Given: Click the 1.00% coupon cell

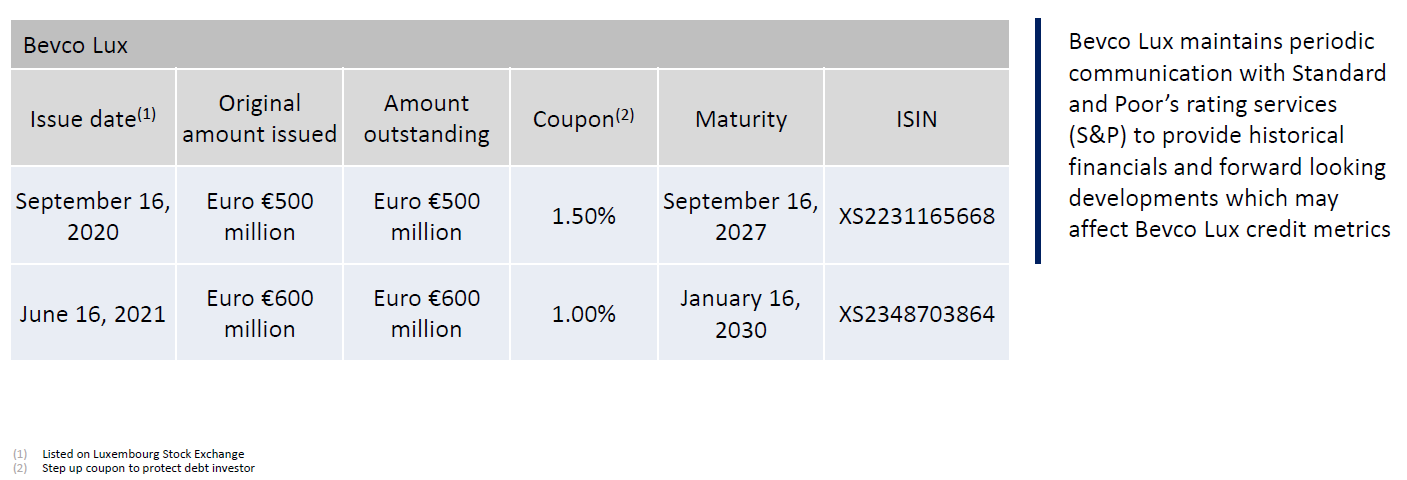Looking at the screenshot, I should [583, 314].
